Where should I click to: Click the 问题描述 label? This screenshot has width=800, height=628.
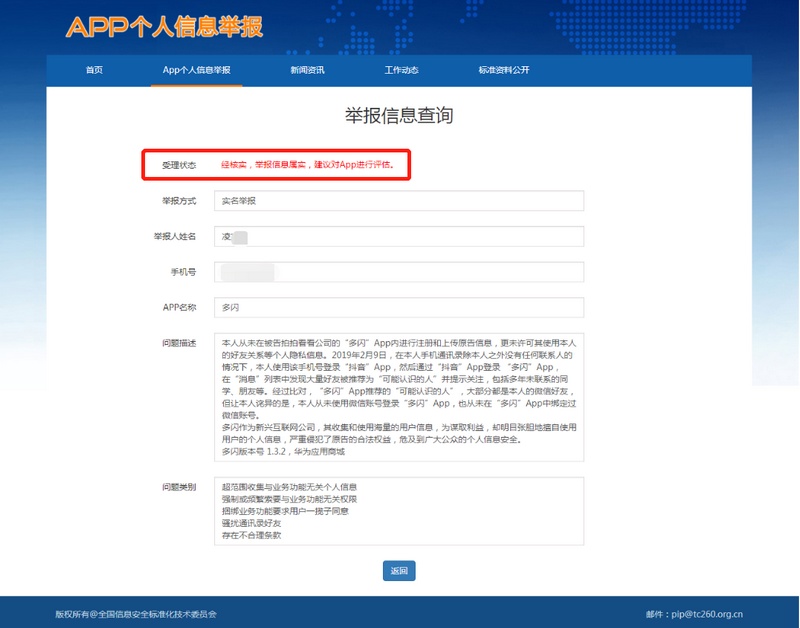click(x=179, y=343)
